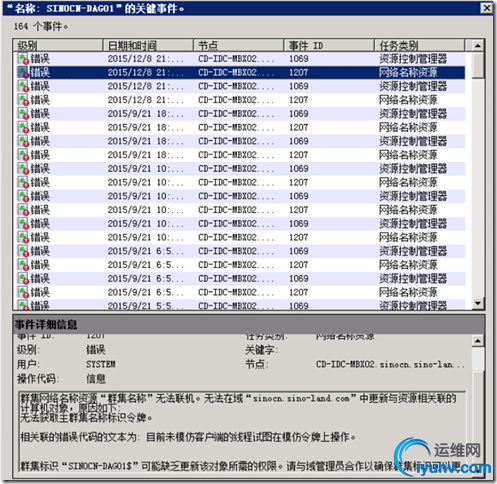497x484 pixels.
Task: Sort events by the 任务类别 column header
Action: 419,45
